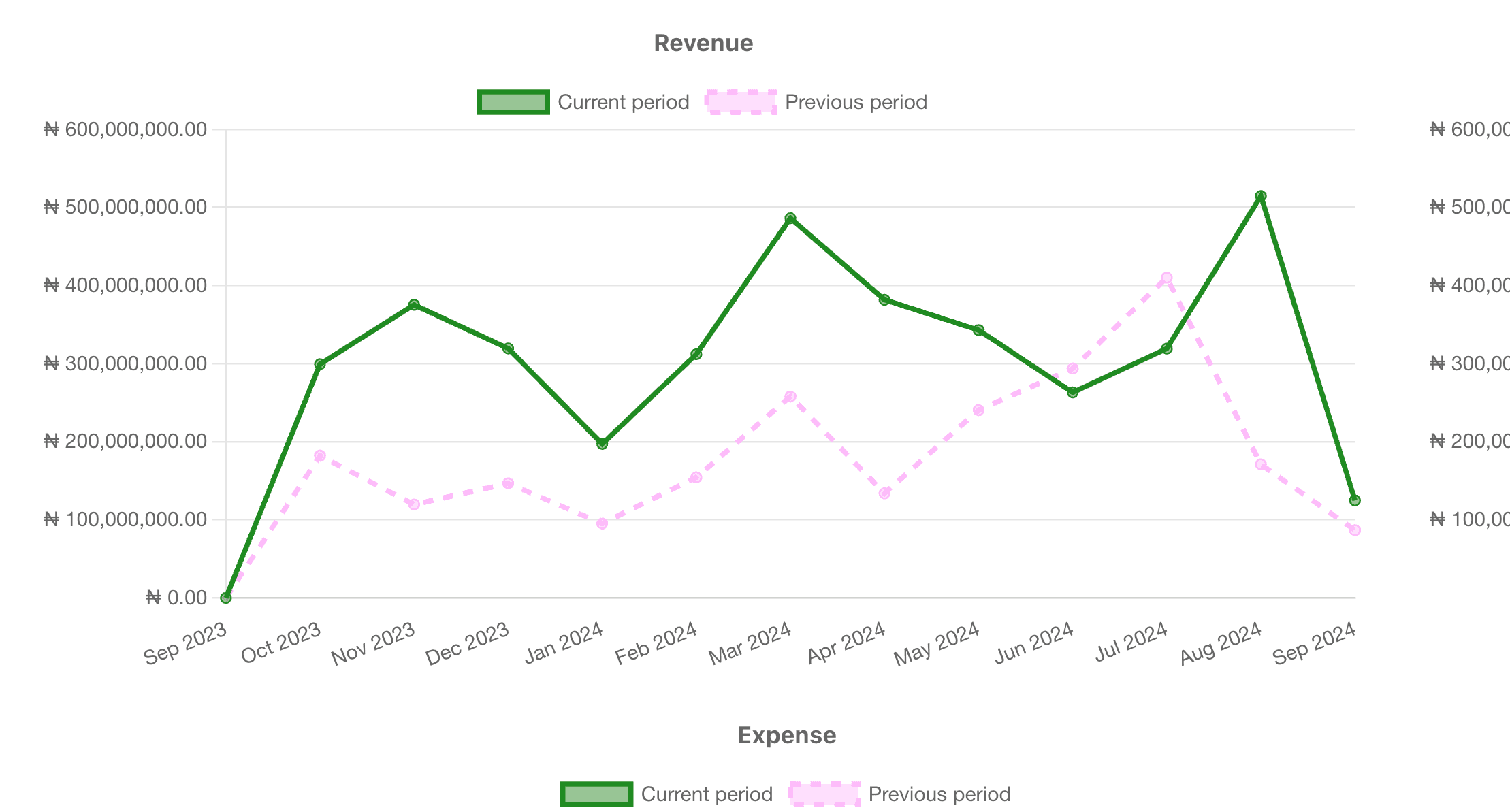Click the May 2024 axis label
Viewport: 1510px width, 812px height.
click(x=937, y=645)
